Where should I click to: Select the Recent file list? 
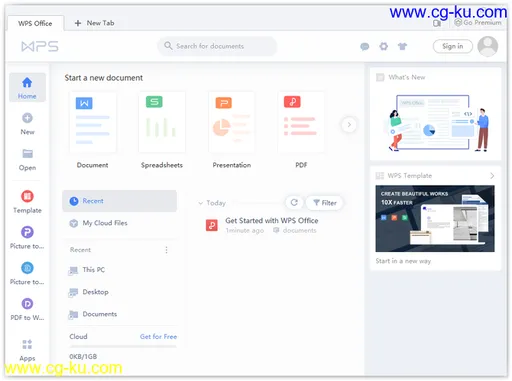coord(119,201)
